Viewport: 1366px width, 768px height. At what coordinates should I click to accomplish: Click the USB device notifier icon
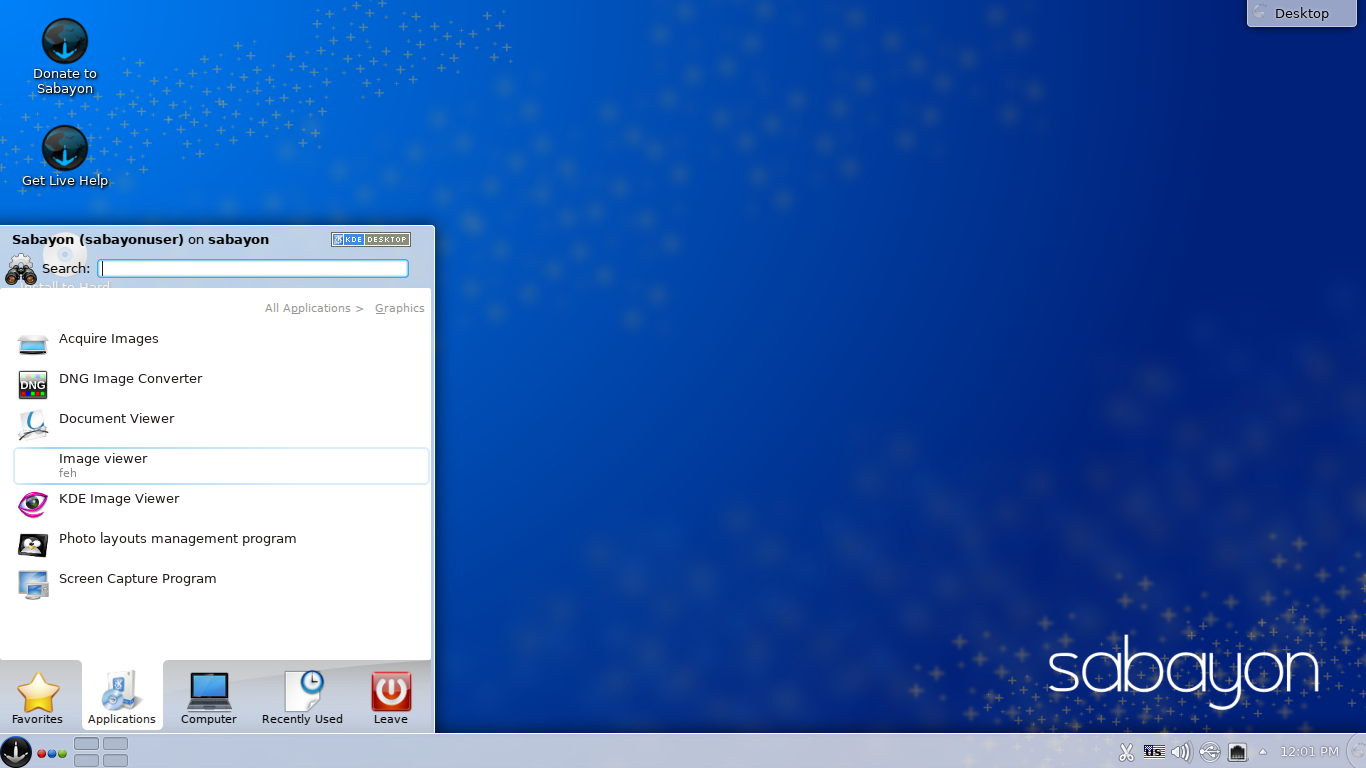tap(1209, 752)
